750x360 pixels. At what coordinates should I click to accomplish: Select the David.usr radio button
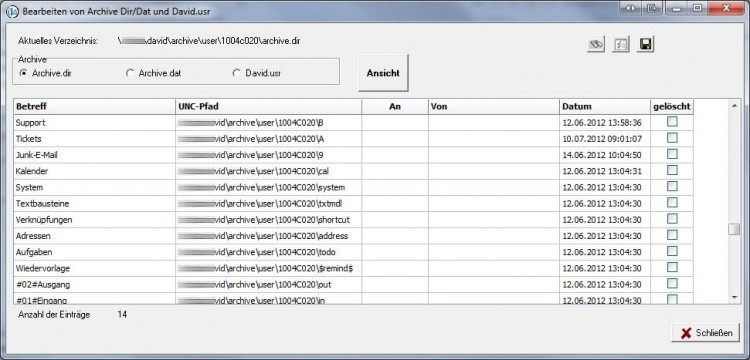click(256, 74)
